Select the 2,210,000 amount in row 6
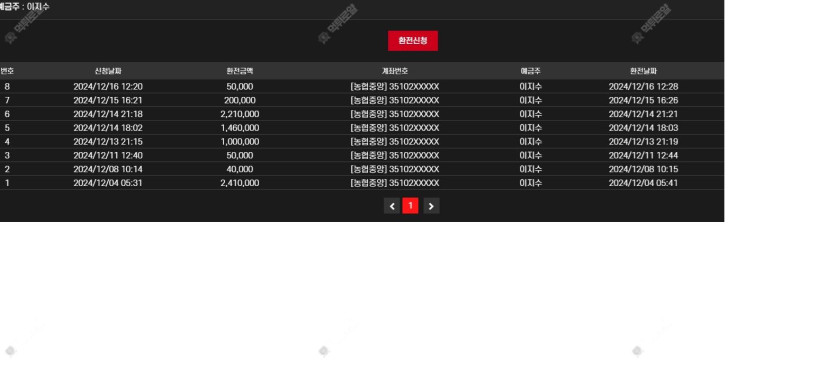835x391 pixels. click(240, 114)
